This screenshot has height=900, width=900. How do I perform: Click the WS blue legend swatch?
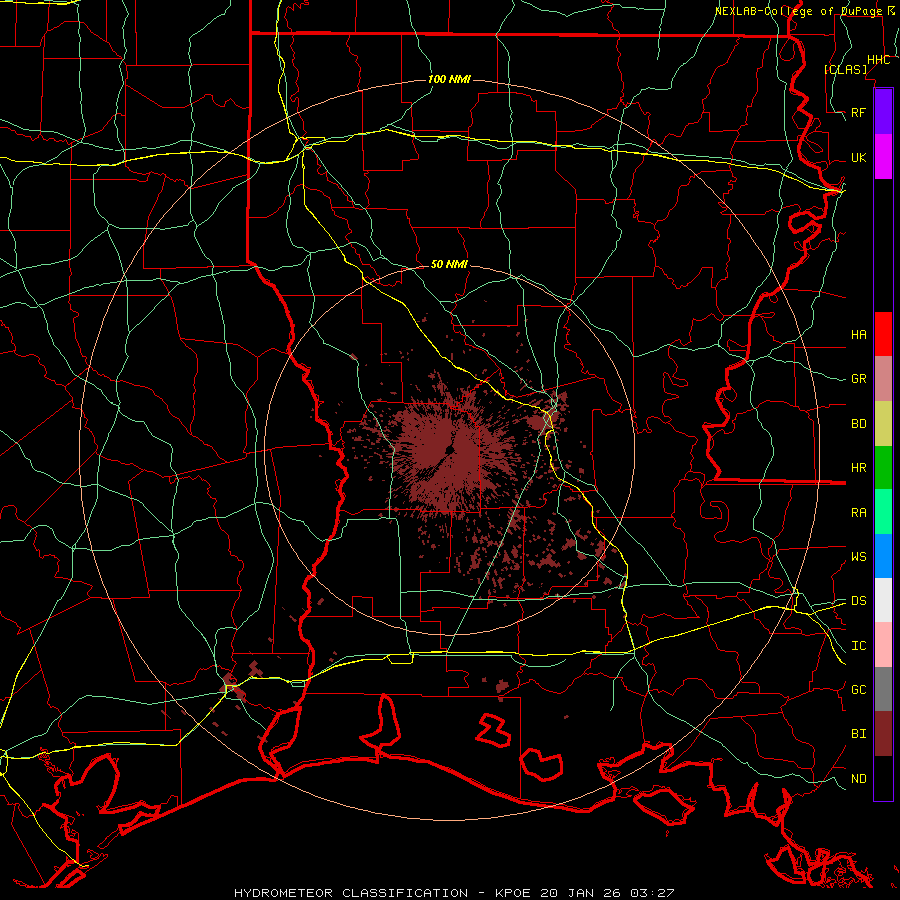click(883, 556)
